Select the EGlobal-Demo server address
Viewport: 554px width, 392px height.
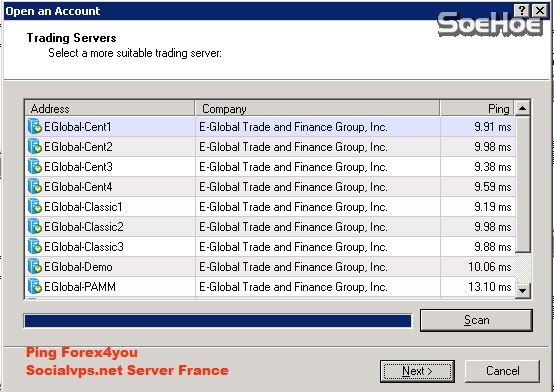pos(78,267)
